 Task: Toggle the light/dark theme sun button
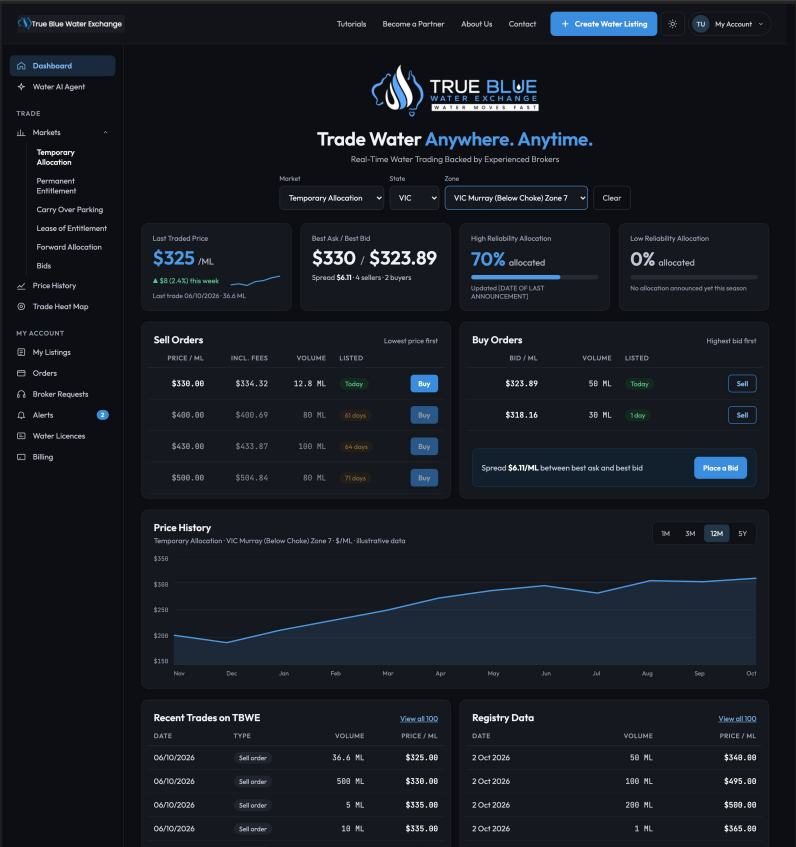(672, 24)
